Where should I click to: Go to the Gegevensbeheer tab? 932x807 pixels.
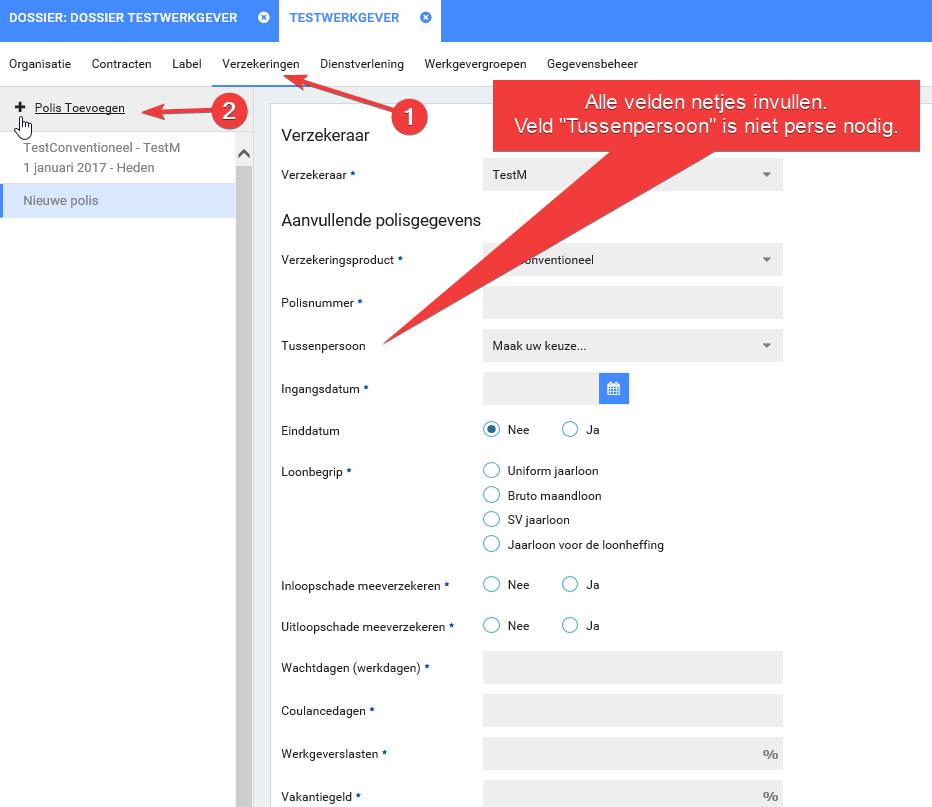point(592,64)
